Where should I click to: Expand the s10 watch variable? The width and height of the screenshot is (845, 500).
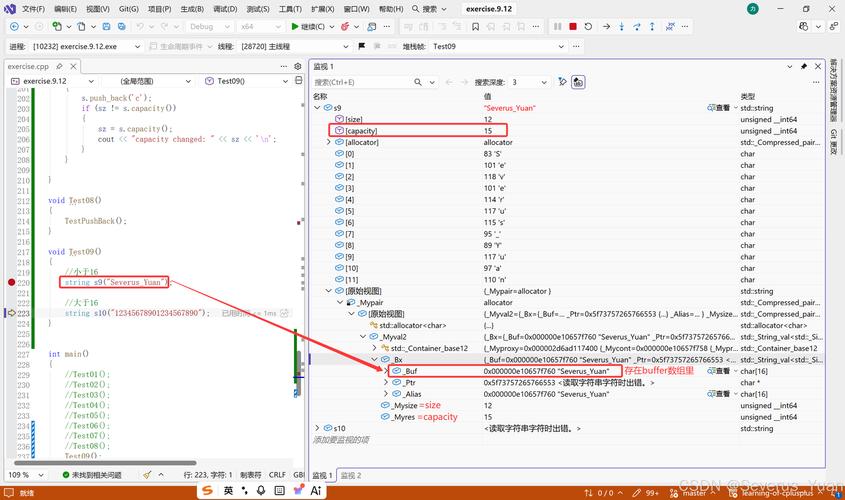[x=317, y=428]
